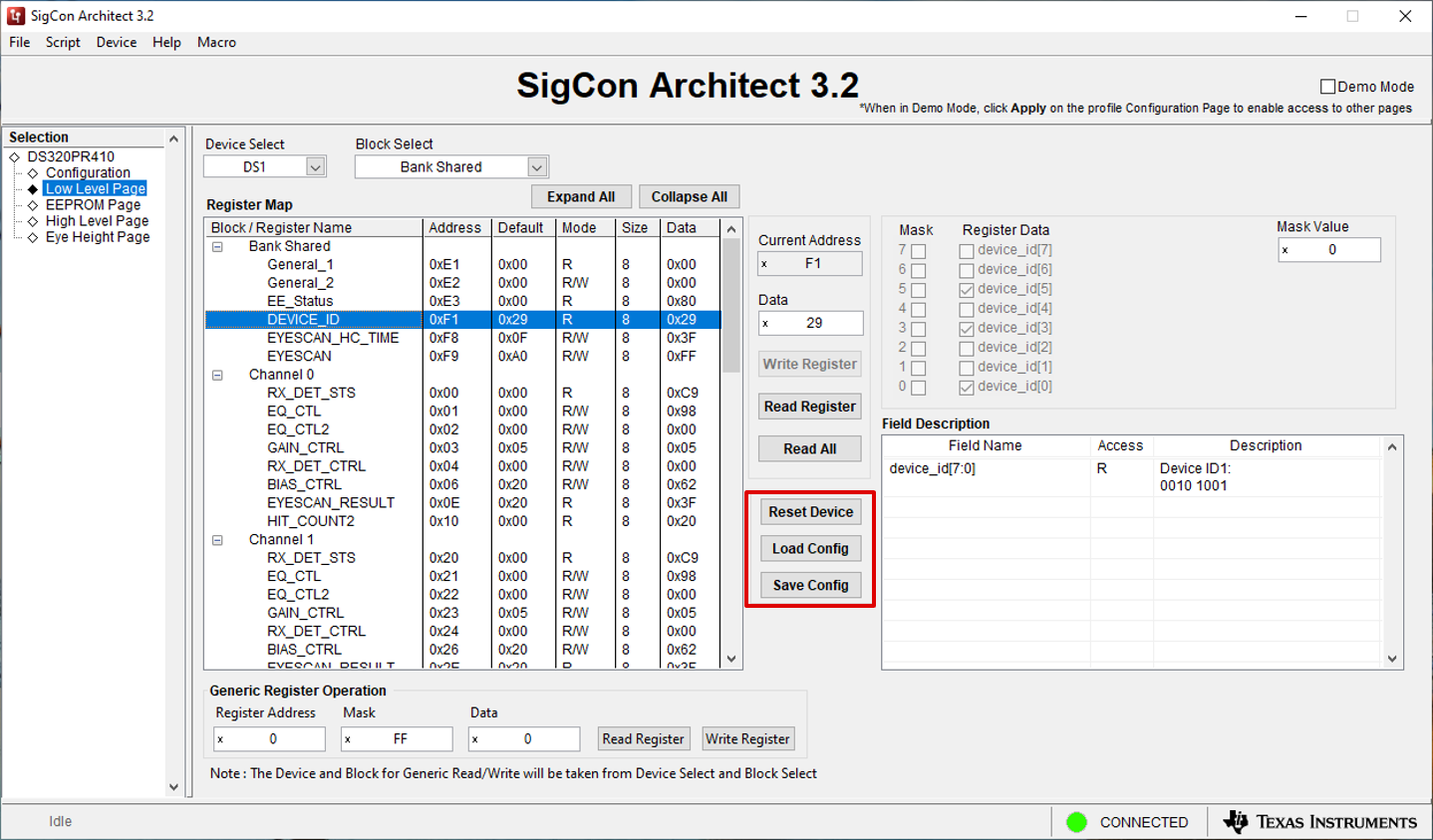Select High Level Page in Selection tree
The width and height of the screenshot is (1433, 840).
(97, 221)
